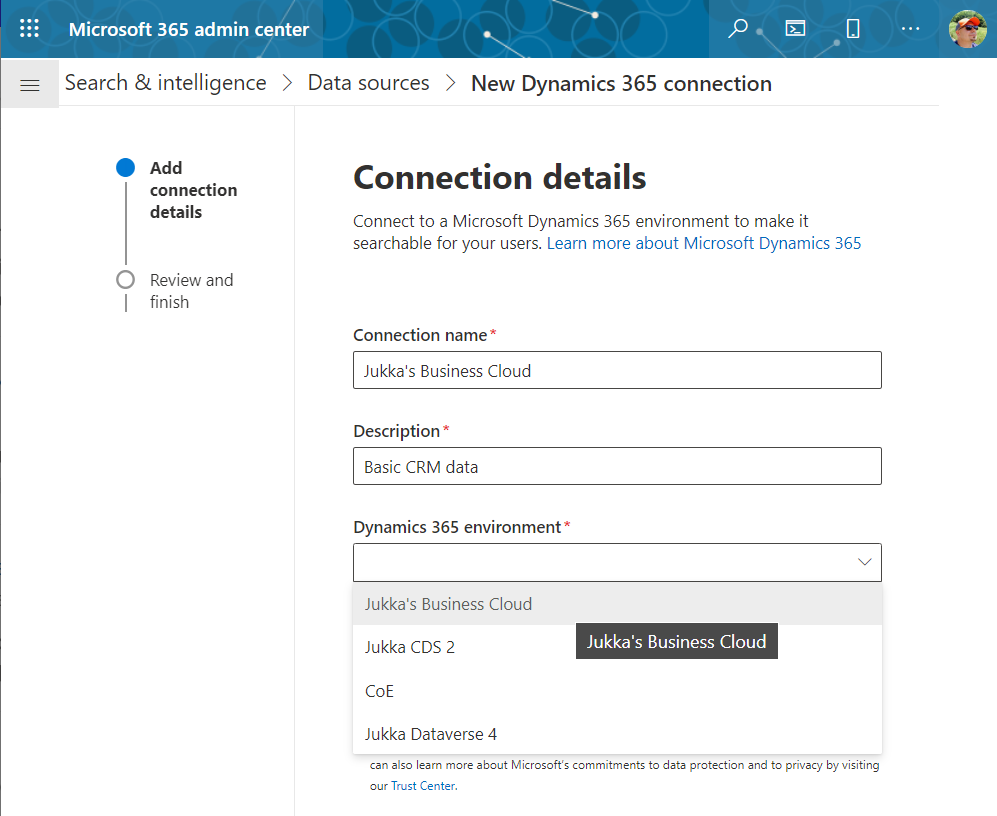Image resolution: width=997 pixels, height=816 pixels.
Task: Open the more options ellipsis in header
Action: 910,29
